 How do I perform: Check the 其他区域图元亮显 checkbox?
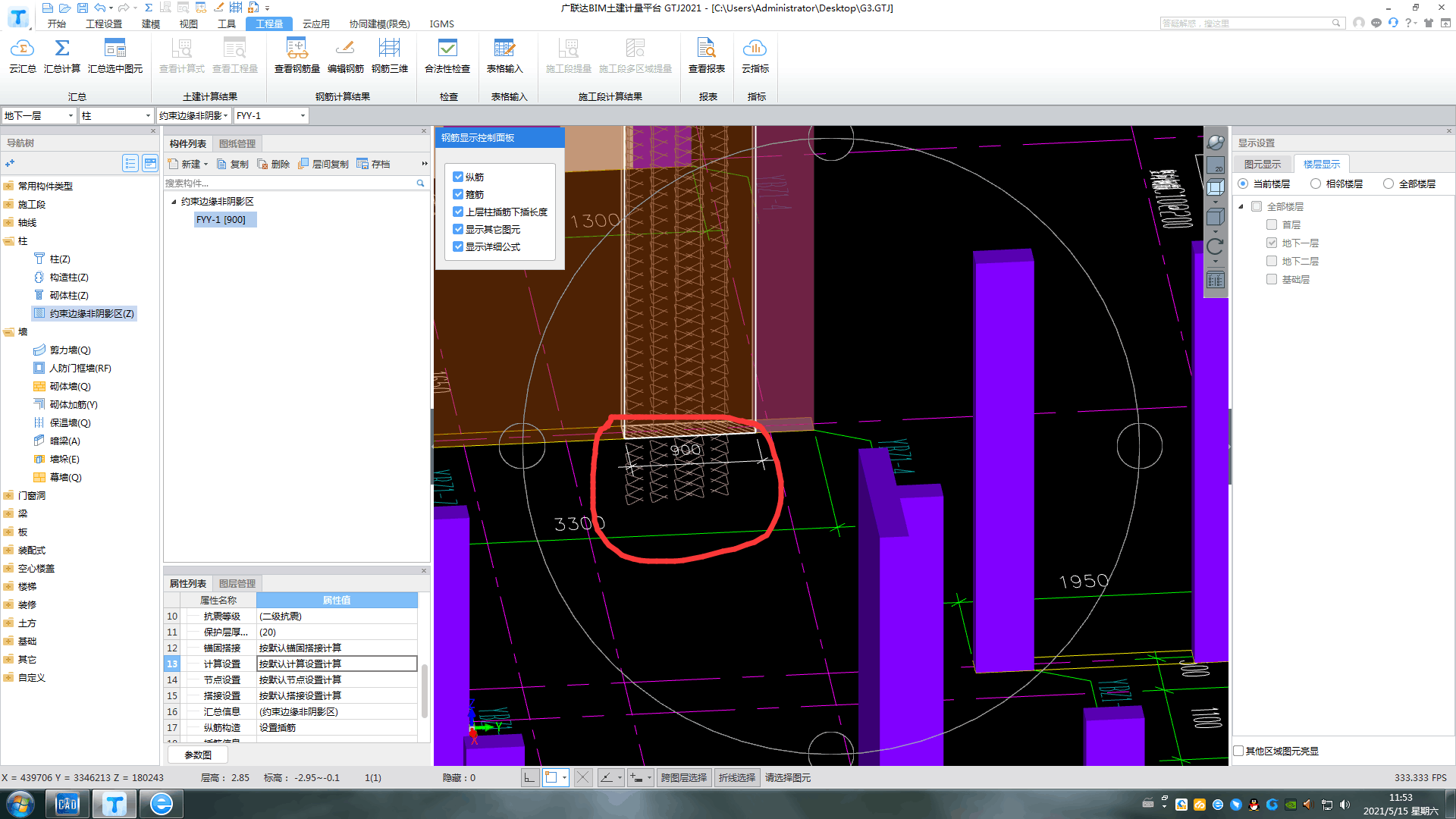pos(1238,751)
